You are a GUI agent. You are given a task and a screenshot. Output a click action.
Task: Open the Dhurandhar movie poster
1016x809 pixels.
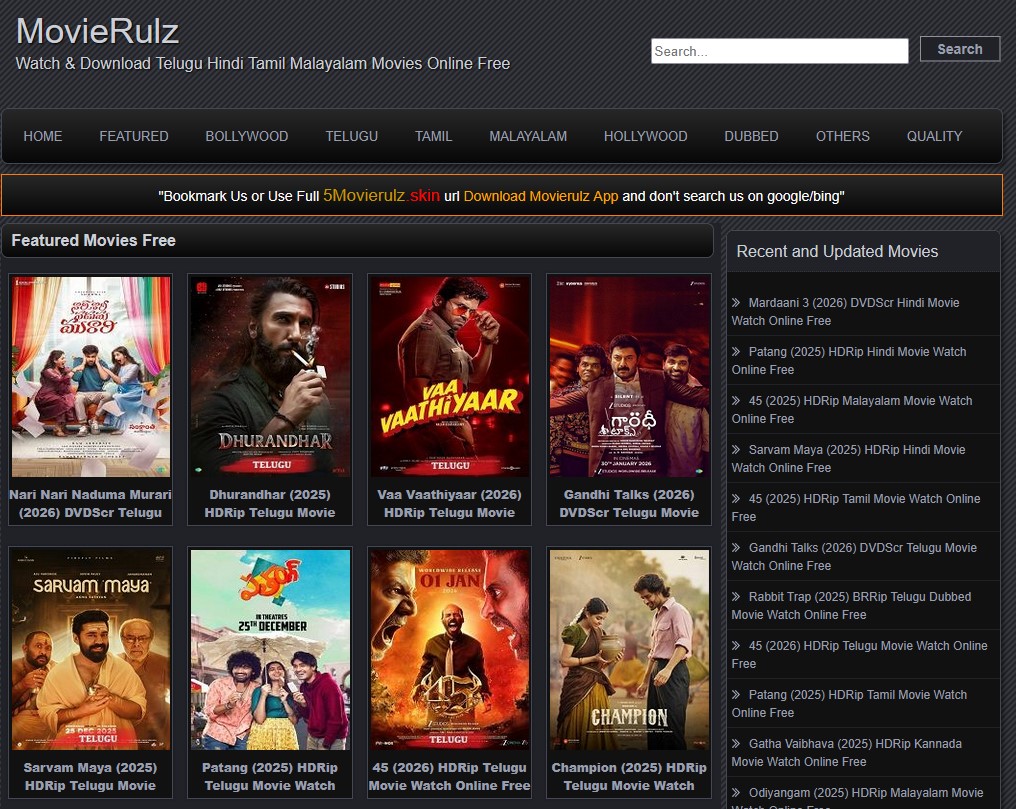point(270,377)
